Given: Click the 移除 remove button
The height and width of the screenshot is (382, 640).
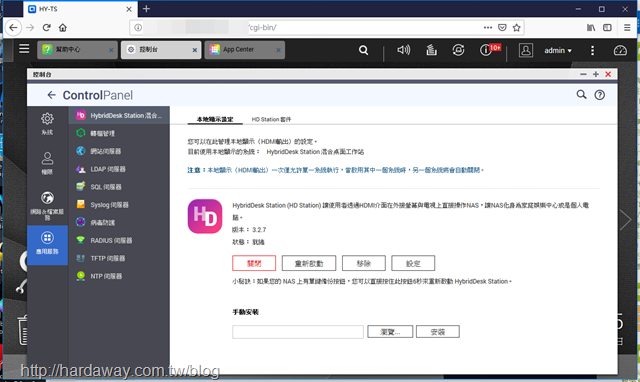Looking at the screenshot, I should [364, 263].
